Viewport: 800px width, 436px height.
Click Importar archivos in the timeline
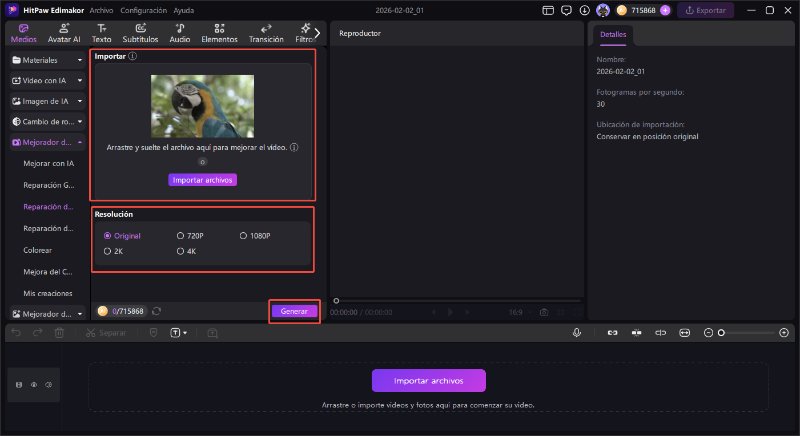coord(429,381)
